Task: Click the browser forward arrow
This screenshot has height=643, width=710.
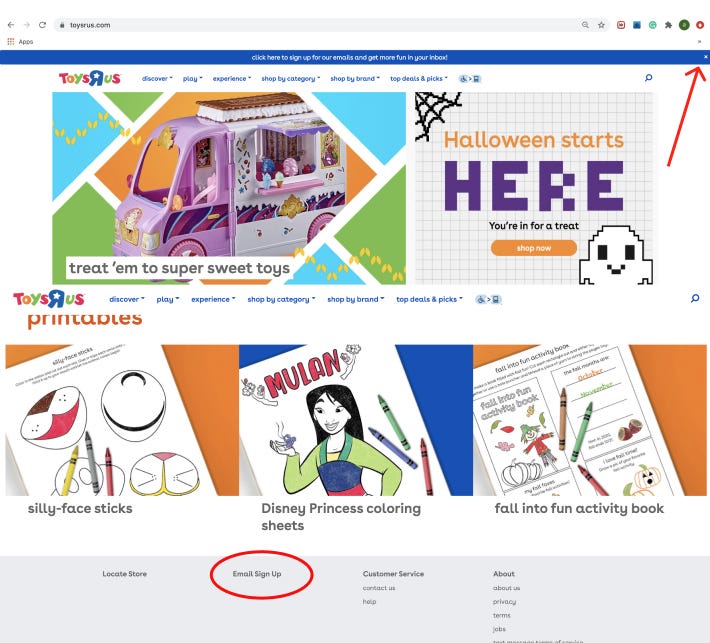Action: click(x=27, y=25)
